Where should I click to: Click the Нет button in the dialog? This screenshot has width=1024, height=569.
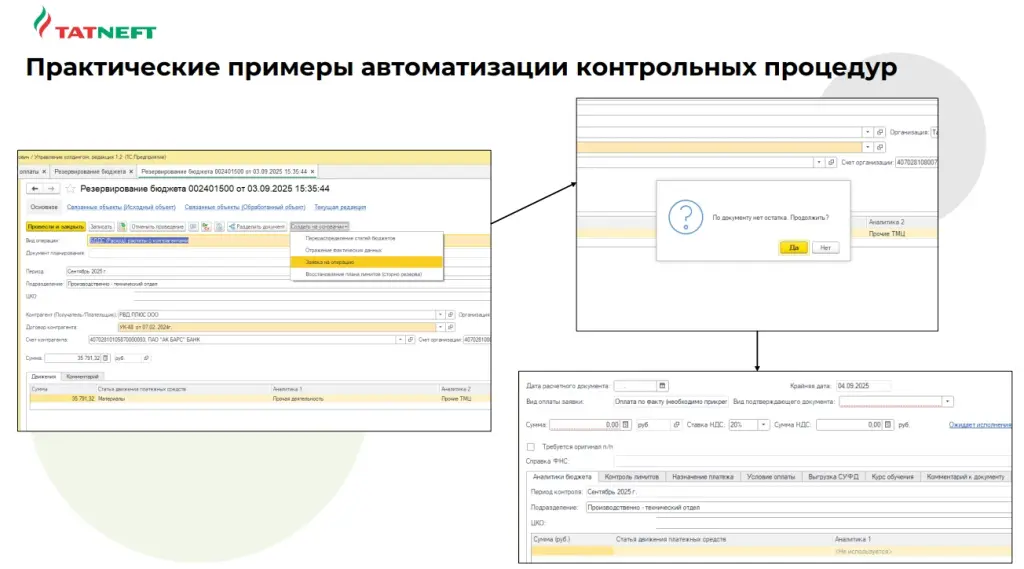coord(825,248)
